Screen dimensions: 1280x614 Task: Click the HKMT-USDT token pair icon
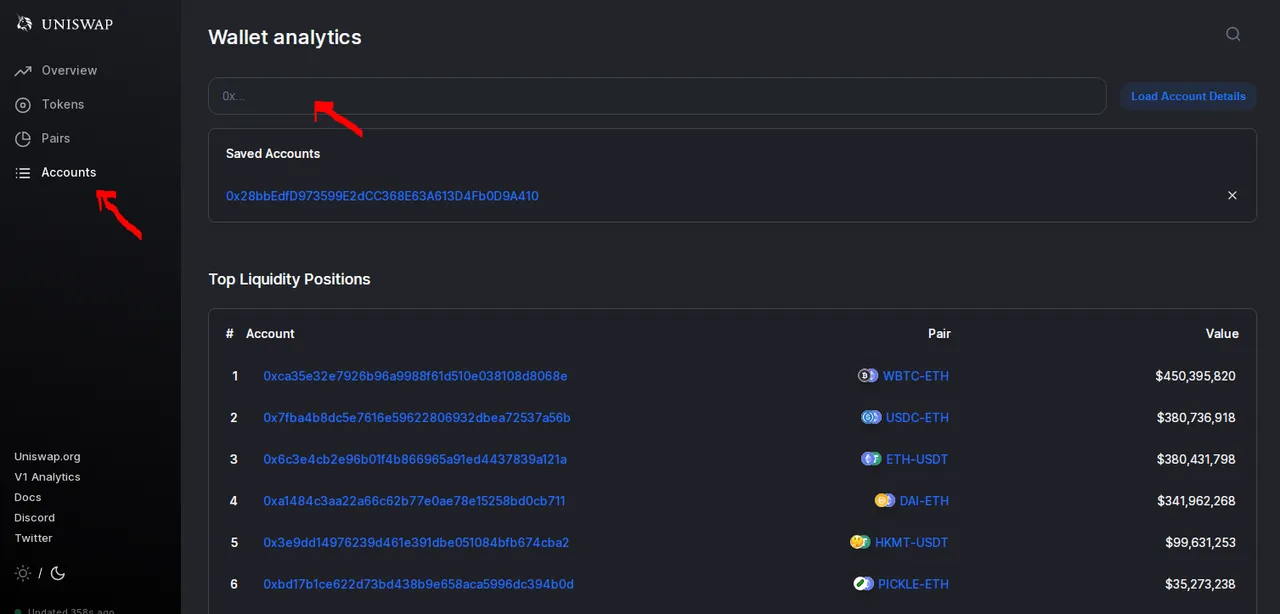tap(859, 543)
